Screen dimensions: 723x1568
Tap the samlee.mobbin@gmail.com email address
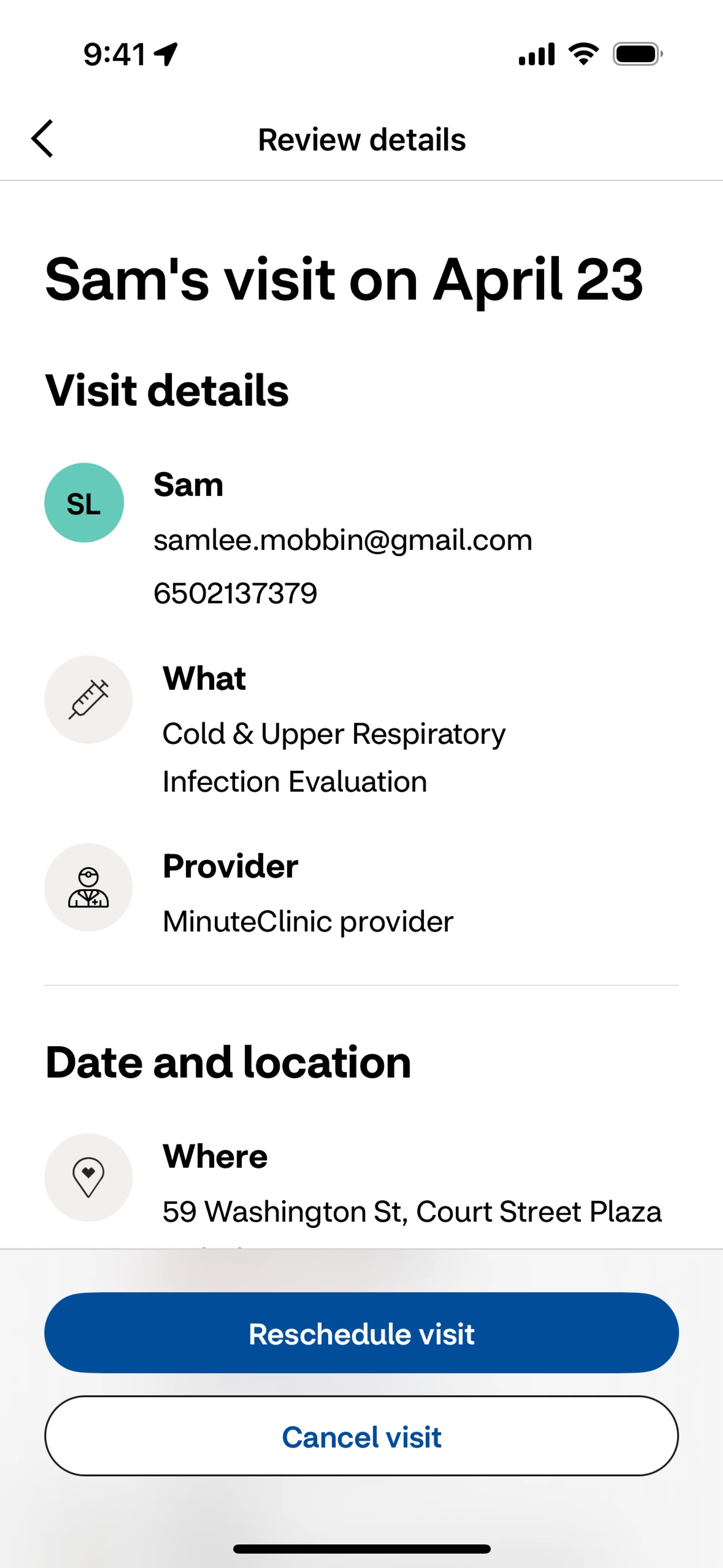click(343, 540)
